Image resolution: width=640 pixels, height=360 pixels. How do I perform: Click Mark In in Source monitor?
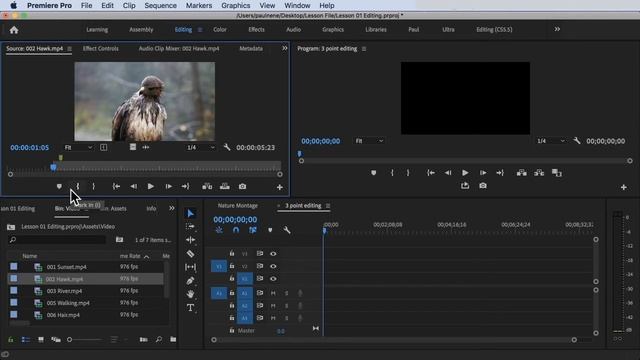click(x=77, y=187)
